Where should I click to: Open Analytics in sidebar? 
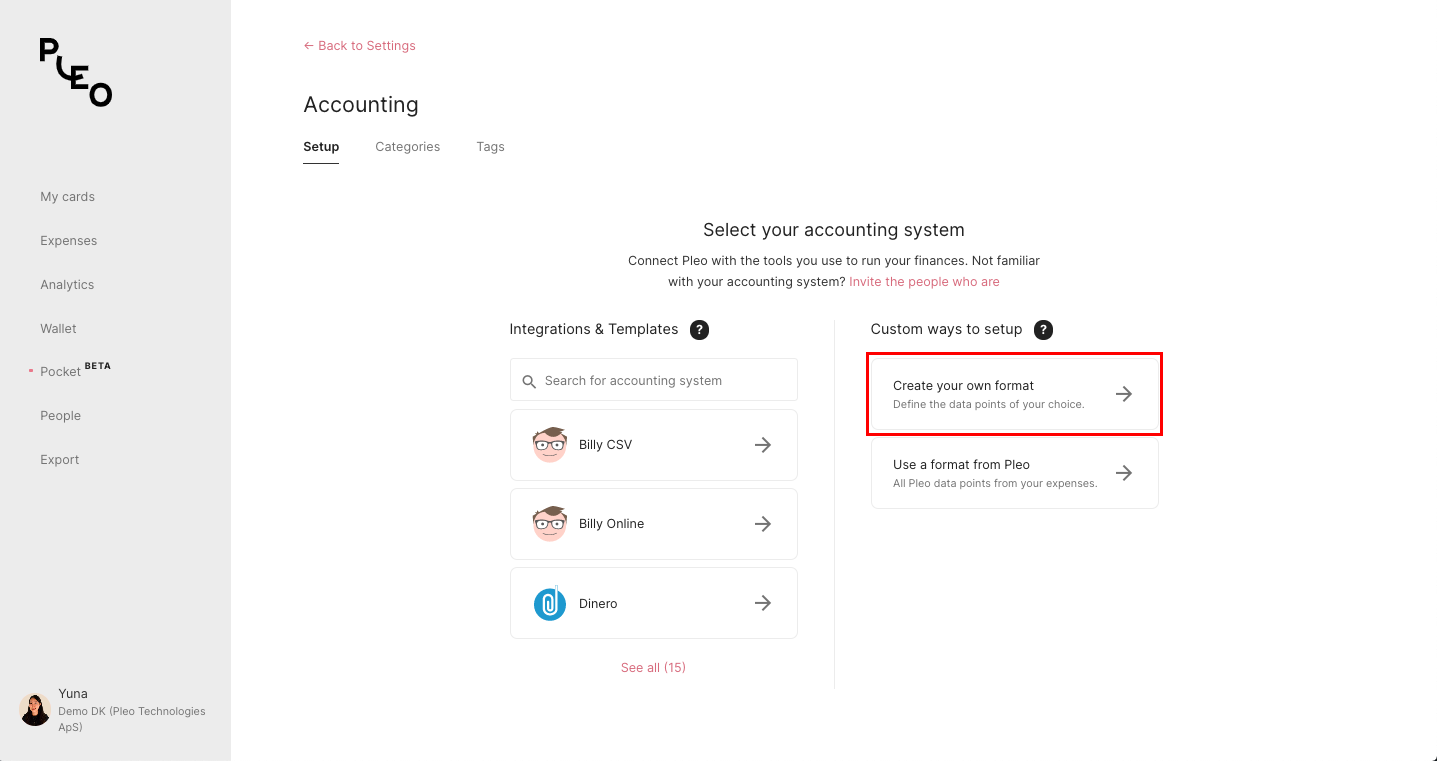pyautogui.click(x=67, y=285)
